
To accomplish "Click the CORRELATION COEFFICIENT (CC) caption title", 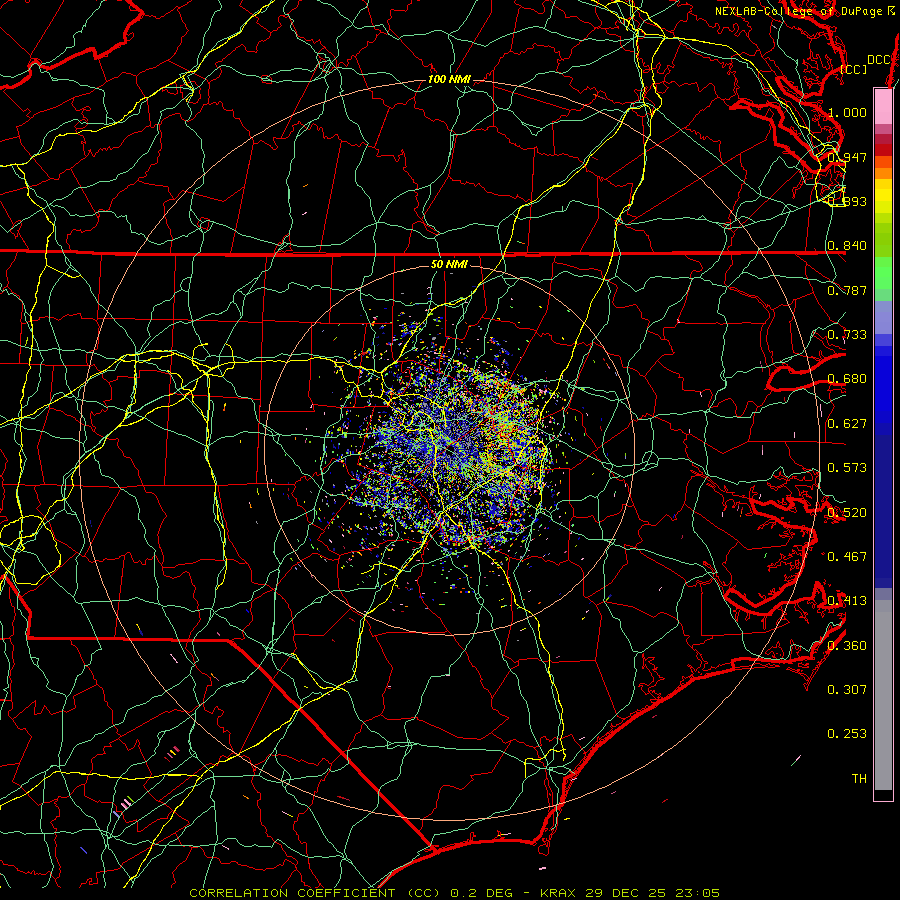I will click(x=315, y=893).
